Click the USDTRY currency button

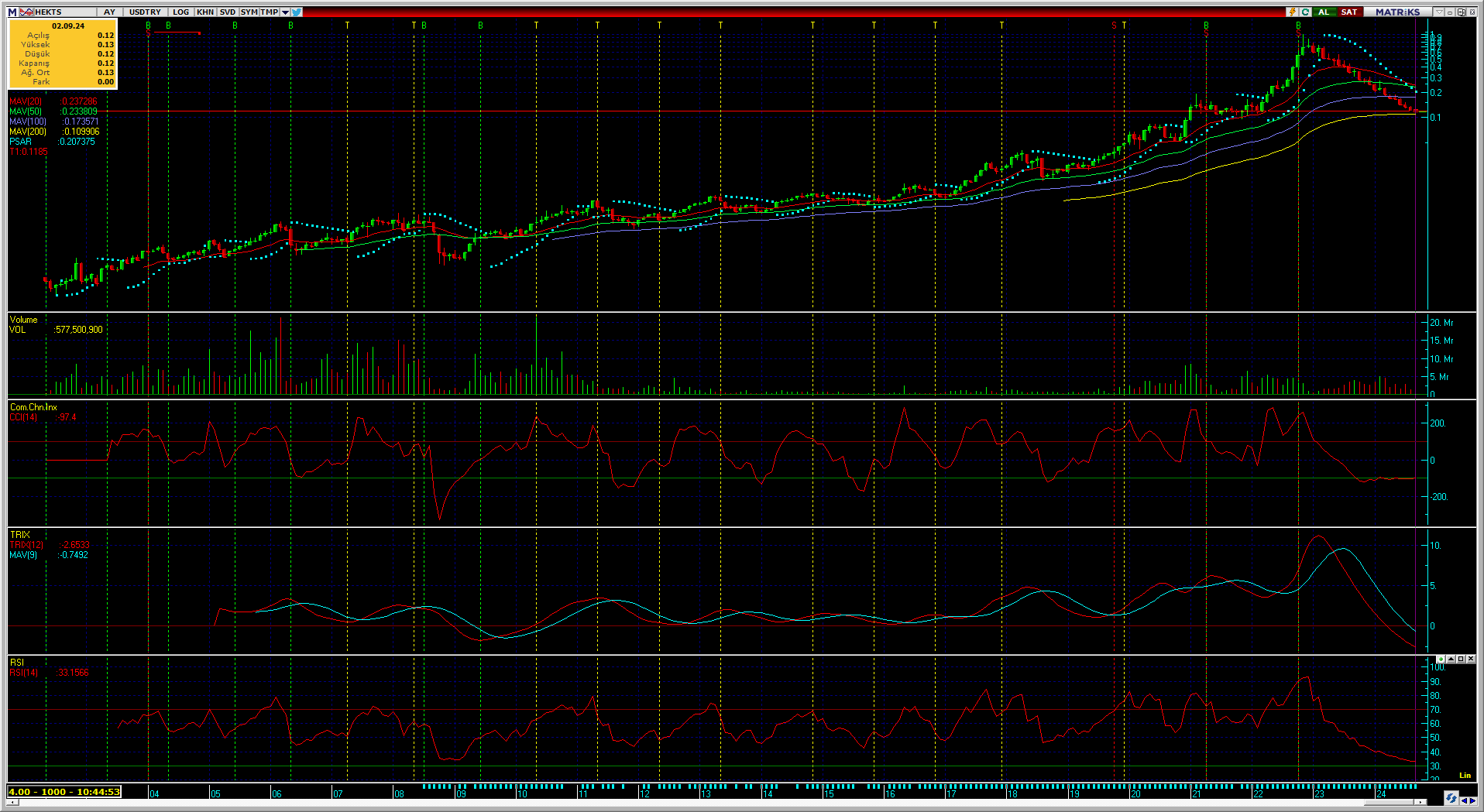point(146,12)
